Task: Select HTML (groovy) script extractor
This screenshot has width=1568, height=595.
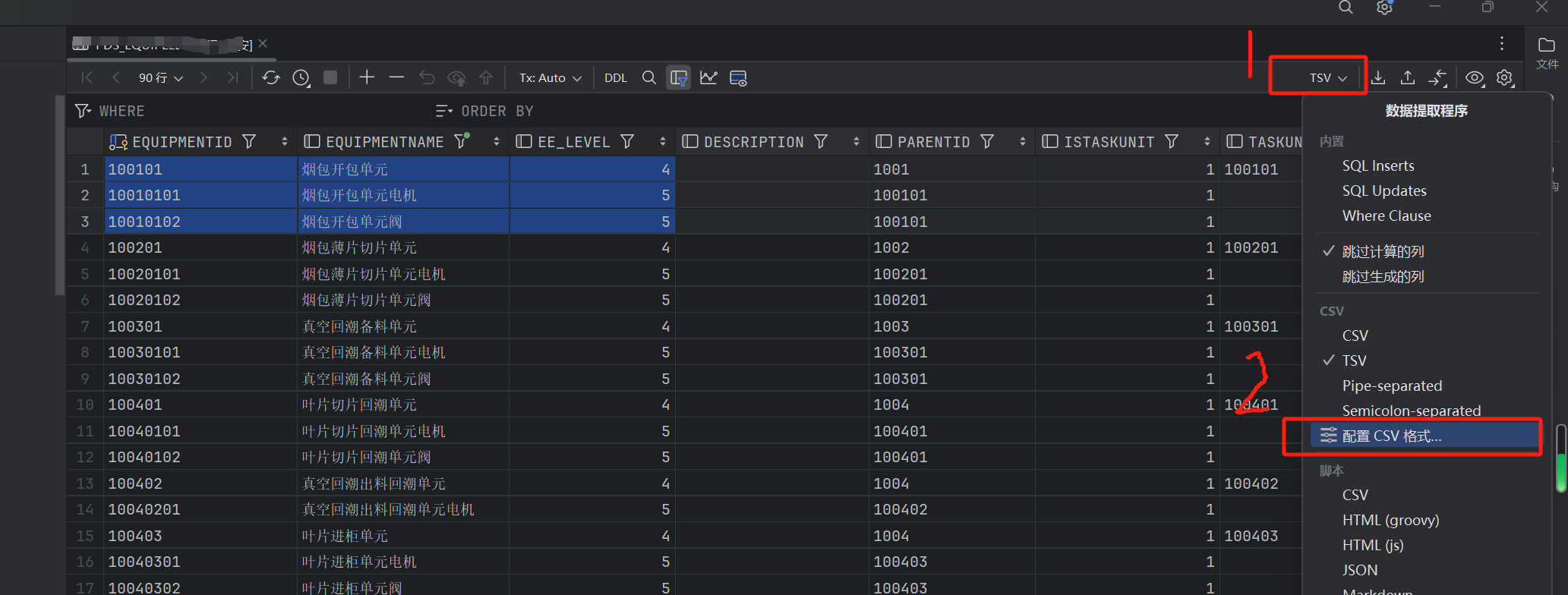Action: pos(1390,520)
